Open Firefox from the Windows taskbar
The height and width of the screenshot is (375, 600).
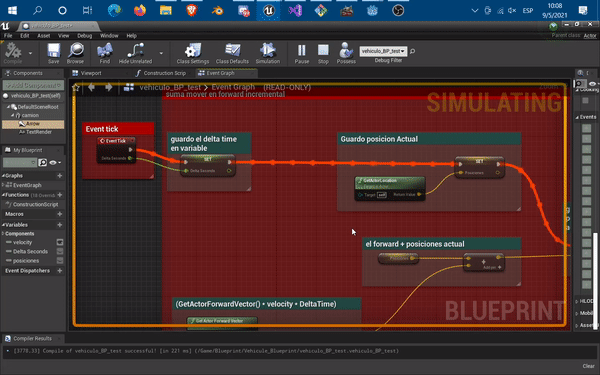click(140, 10)
